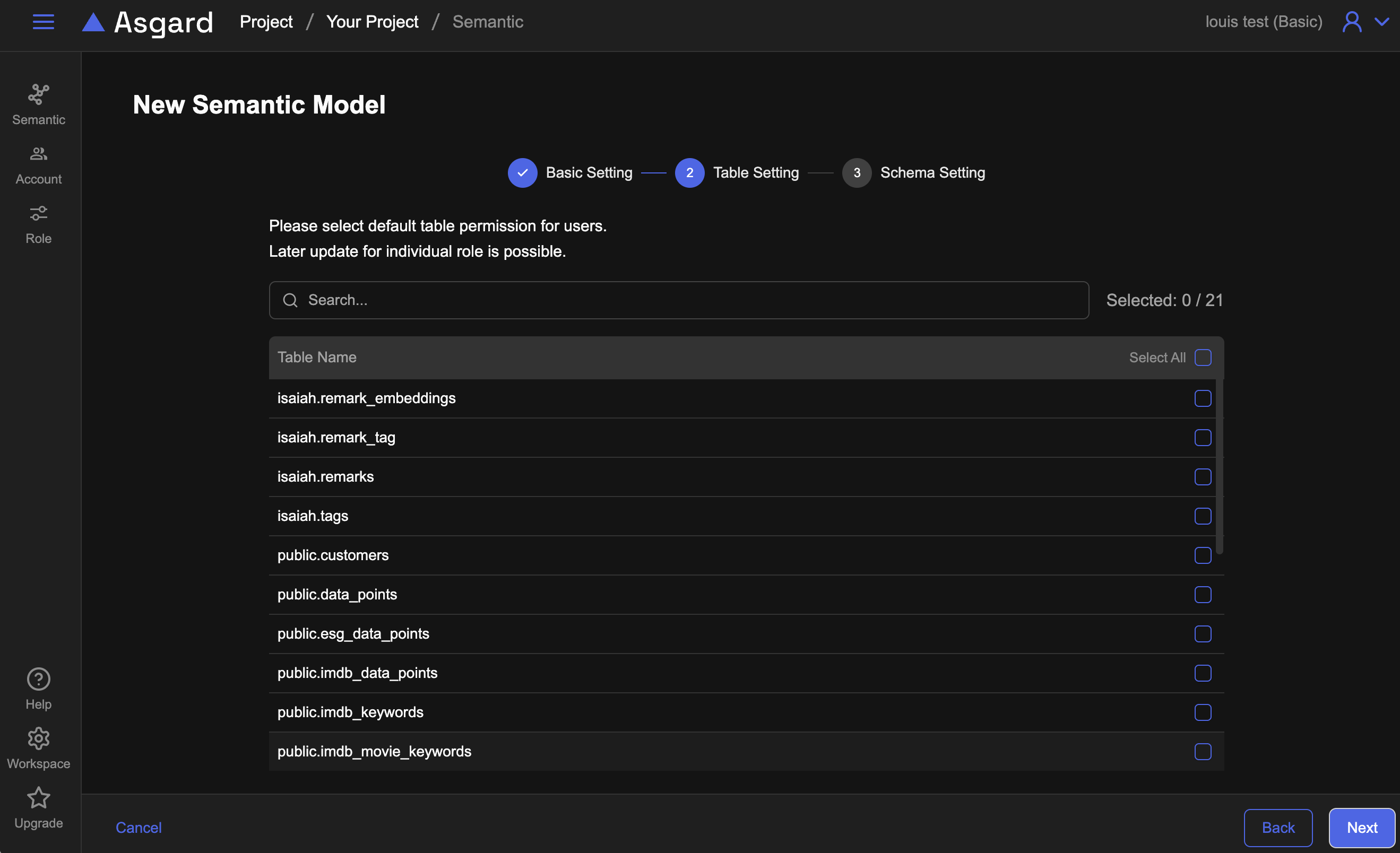1400x853 pixels.
Task: Expand the user account dropdown chevron
Action: pos(1382,22)
